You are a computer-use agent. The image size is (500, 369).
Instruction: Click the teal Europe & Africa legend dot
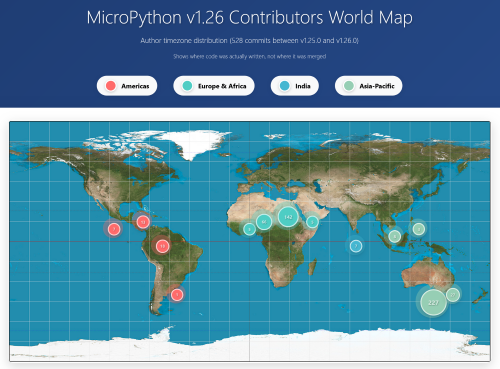pos(187,86)
